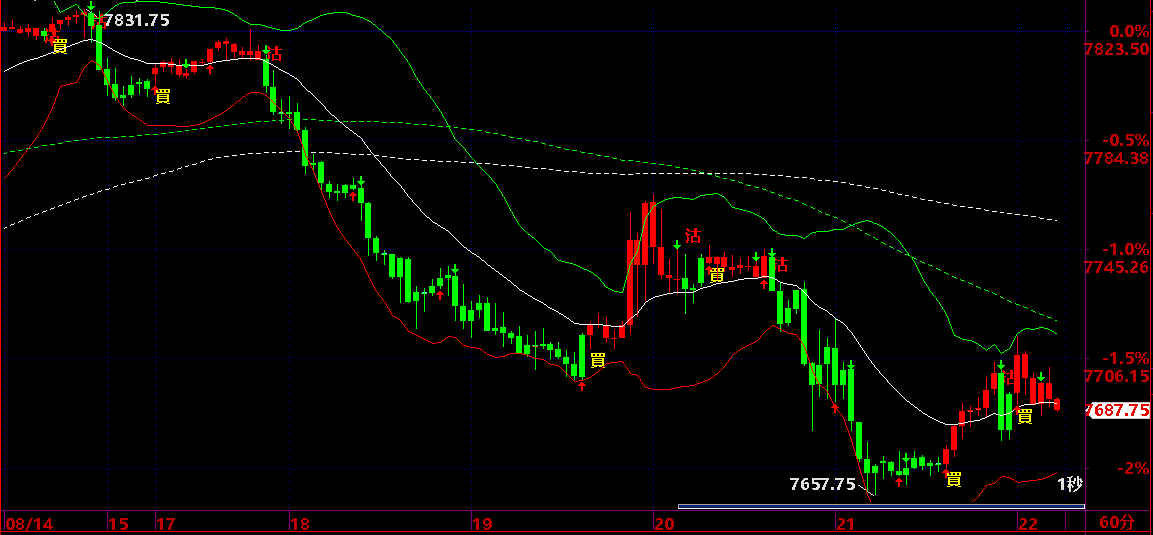Select the 15 date marker on axis
This screenshot has width=1153, height=535.
tap(118, 523)
